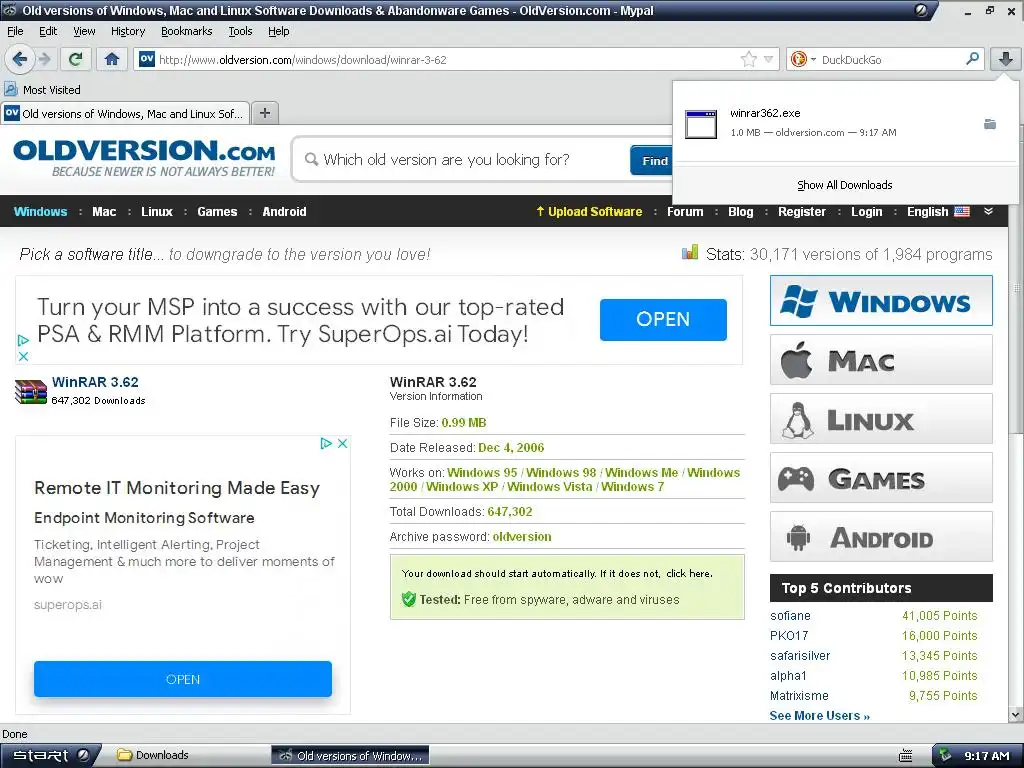
Task: Open the English language selector
Action: tap(938, 212)
